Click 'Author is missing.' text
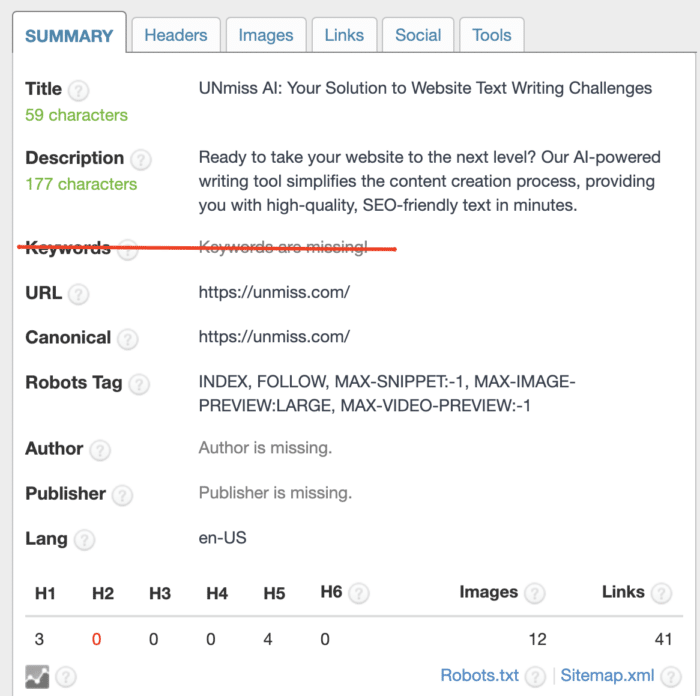Viewport: 700px width, 696px height. [265, 448]
